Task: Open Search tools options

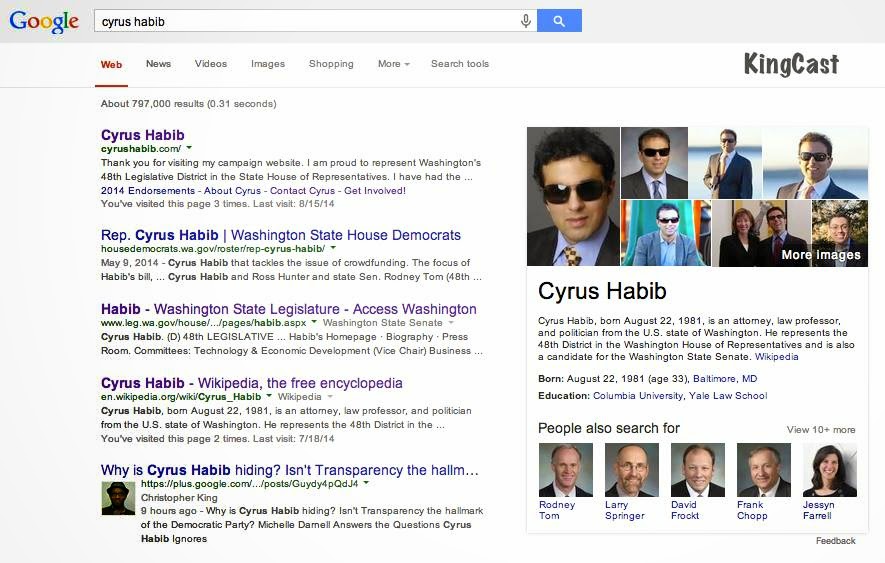Action: (460, 64)
